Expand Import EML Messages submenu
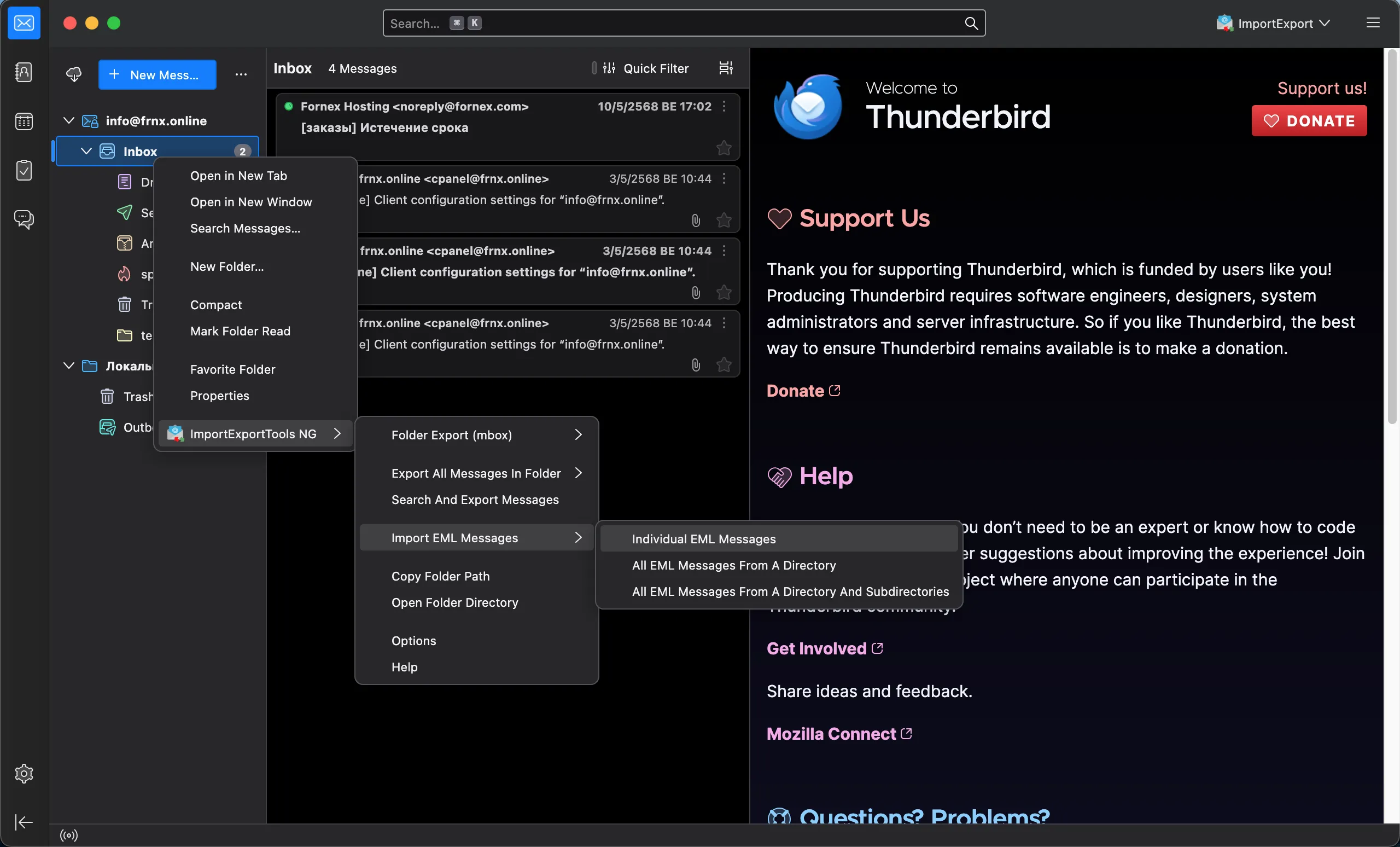1400x847 pixels. point(477,538)
